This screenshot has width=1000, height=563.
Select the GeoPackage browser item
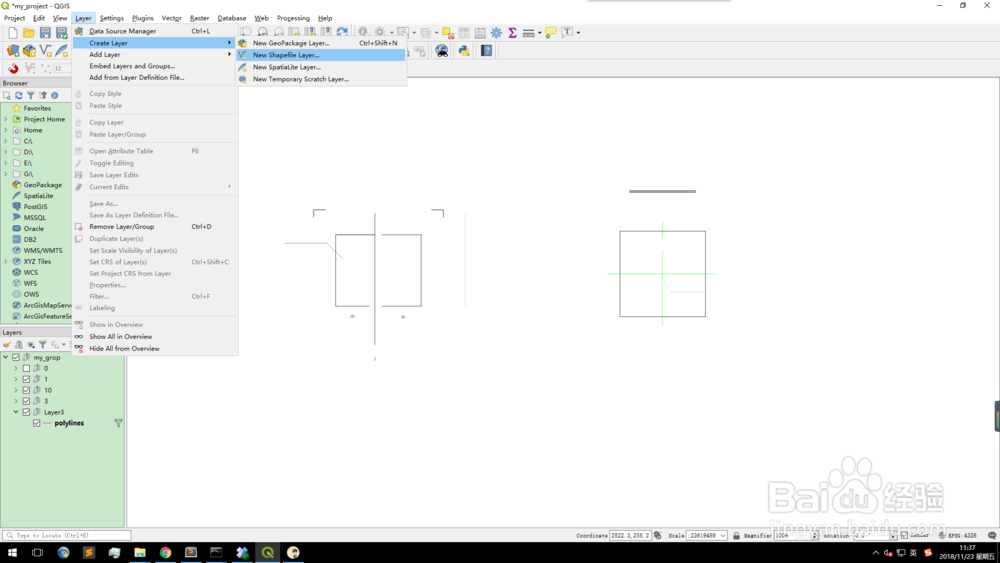[37, 185]
